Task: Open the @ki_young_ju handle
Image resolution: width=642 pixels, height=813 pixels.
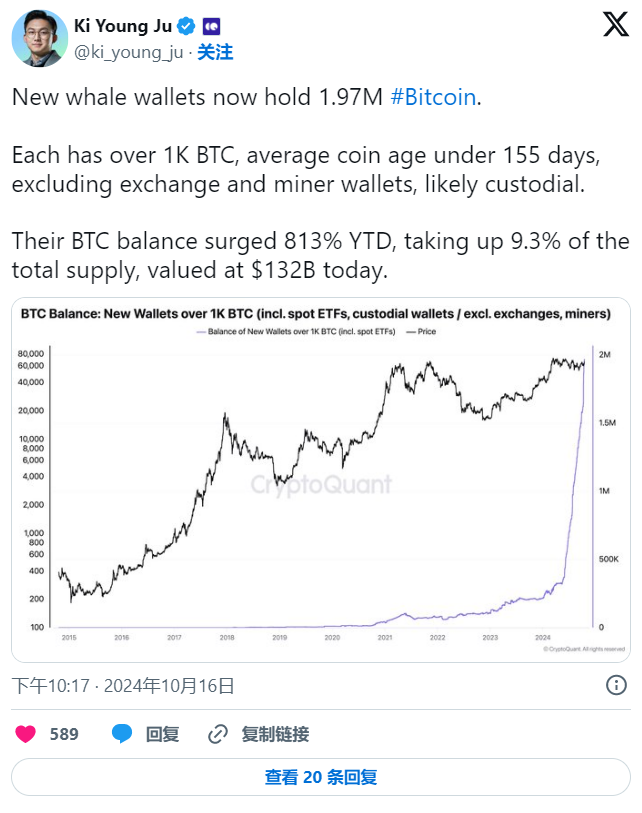Action: coord(129,52)
